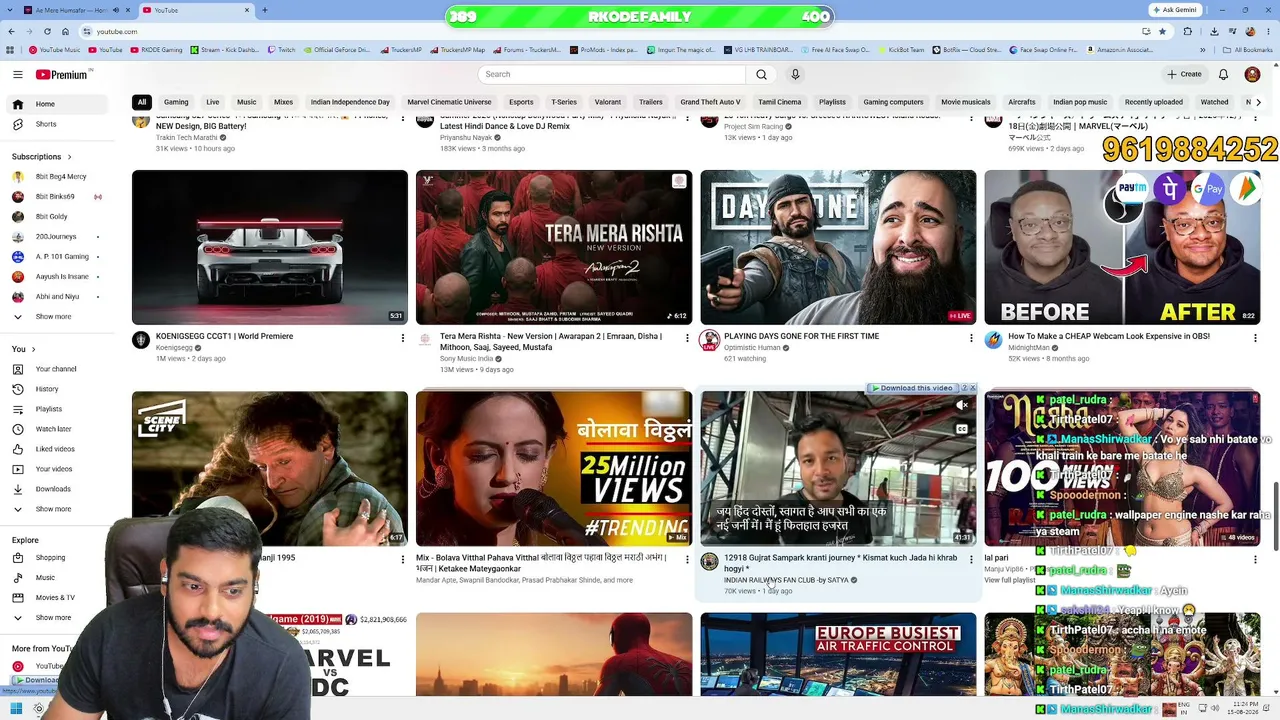Open the account avatar menu
Screen dimensions: 1280x720
(1252, 74)
